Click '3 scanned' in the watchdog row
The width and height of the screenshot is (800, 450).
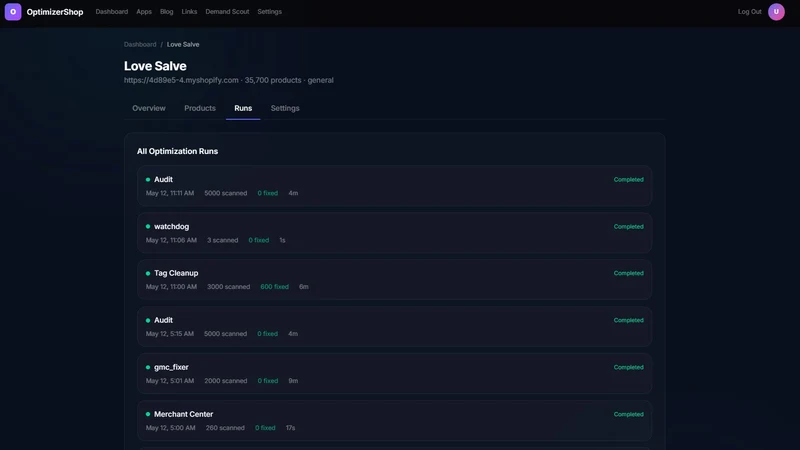coord(222,240)
